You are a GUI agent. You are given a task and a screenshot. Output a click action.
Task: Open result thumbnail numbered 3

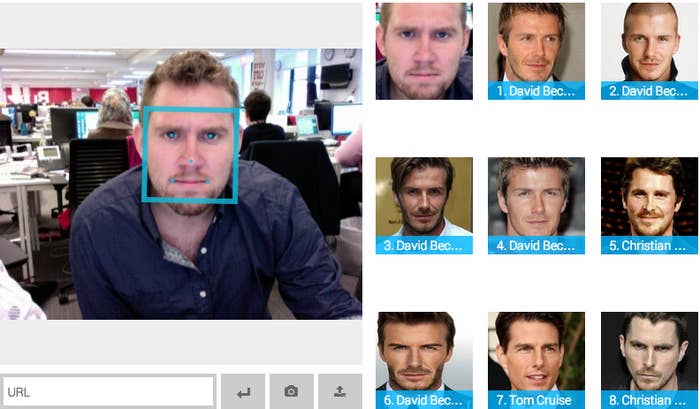click(424, 205)
